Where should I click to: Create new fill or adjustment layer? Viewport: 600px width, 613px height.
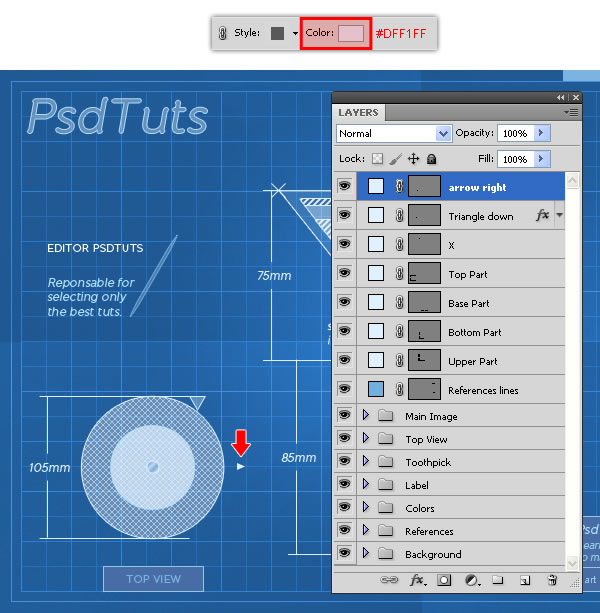pos(472,581)
